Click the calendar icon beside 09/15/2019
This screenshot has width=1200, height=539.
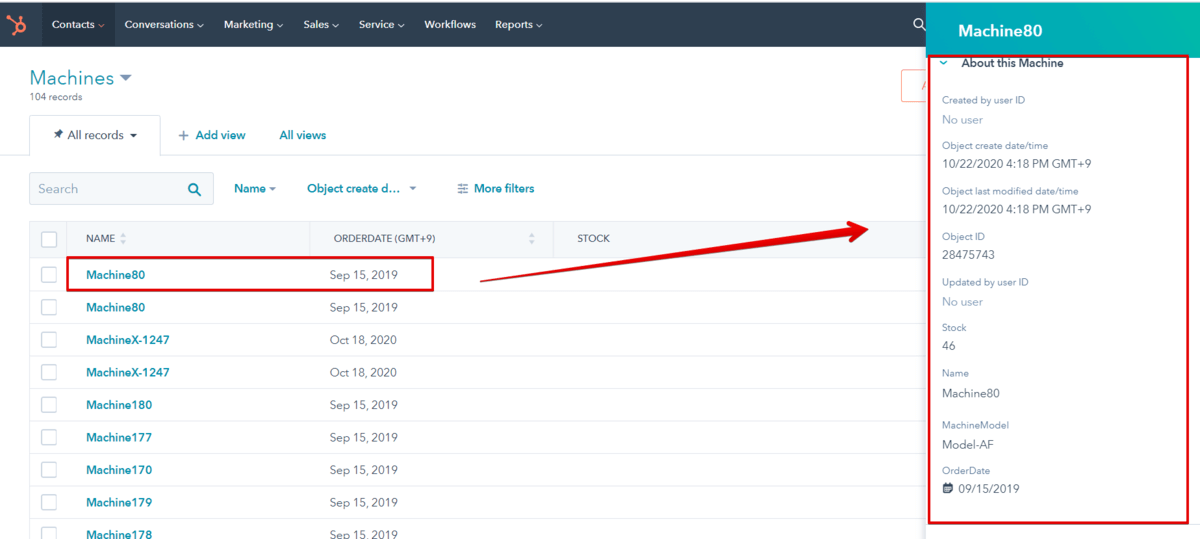coord(948,489)
